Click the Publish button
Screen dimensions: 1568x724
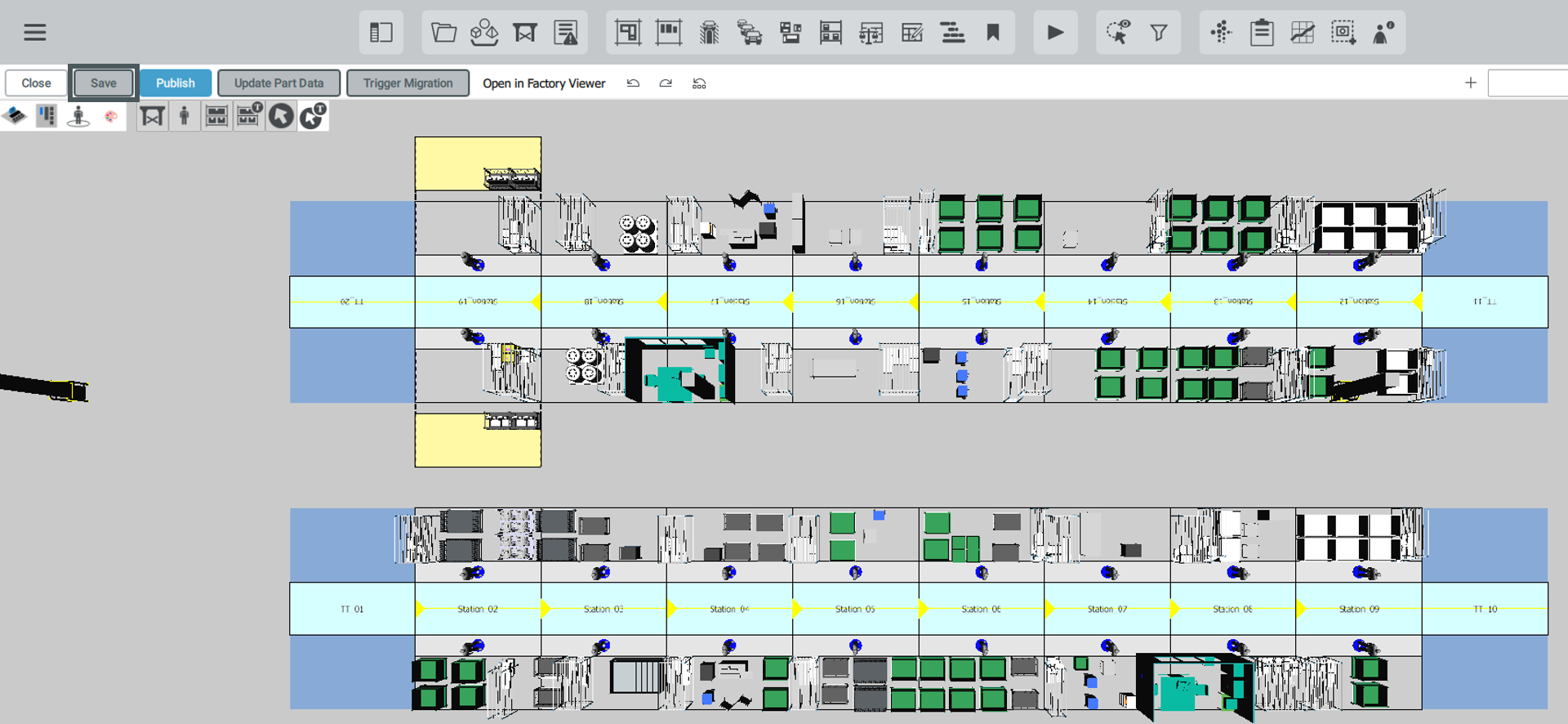175,83
